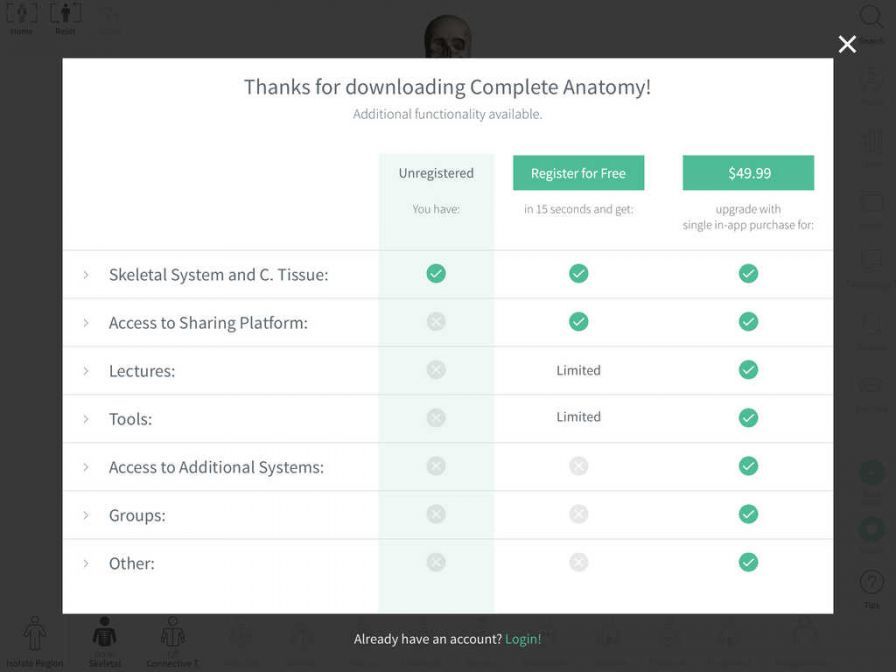Click the $49.99 column checkmark for Groups
Viewport: 896px width, 672px height.
tap(748, 514)
